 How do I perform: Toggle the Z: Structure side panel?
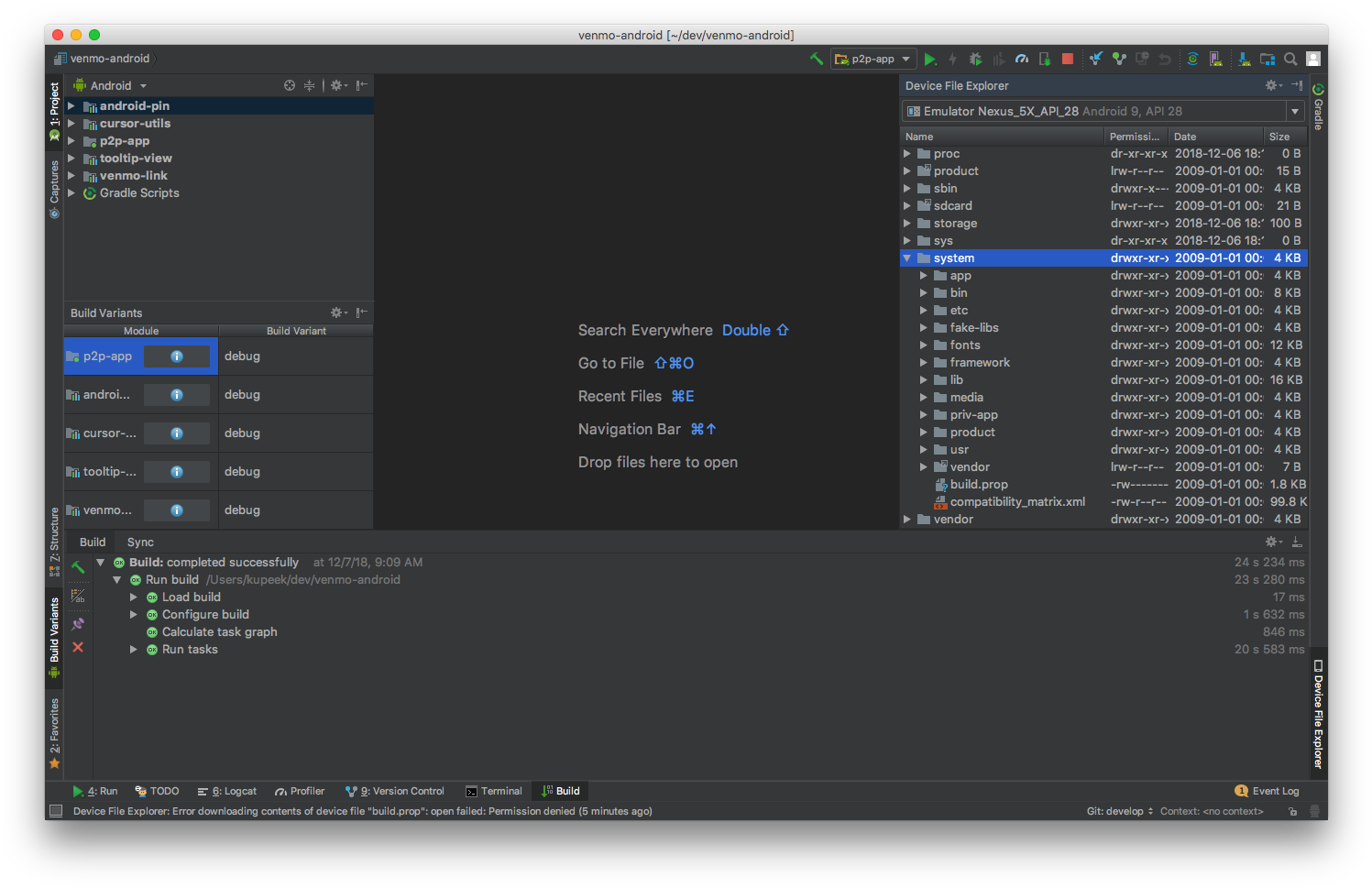54,541
